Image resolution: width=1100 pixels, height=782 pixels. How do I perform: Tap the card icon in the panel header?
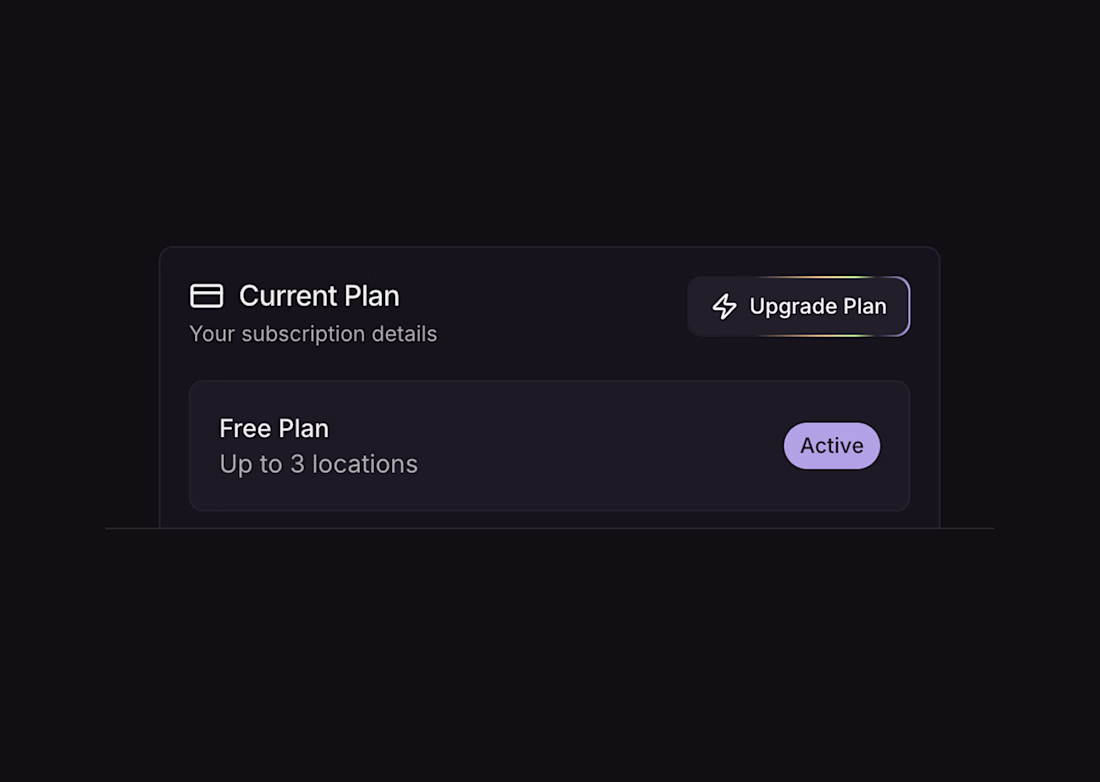click(207, 296)
